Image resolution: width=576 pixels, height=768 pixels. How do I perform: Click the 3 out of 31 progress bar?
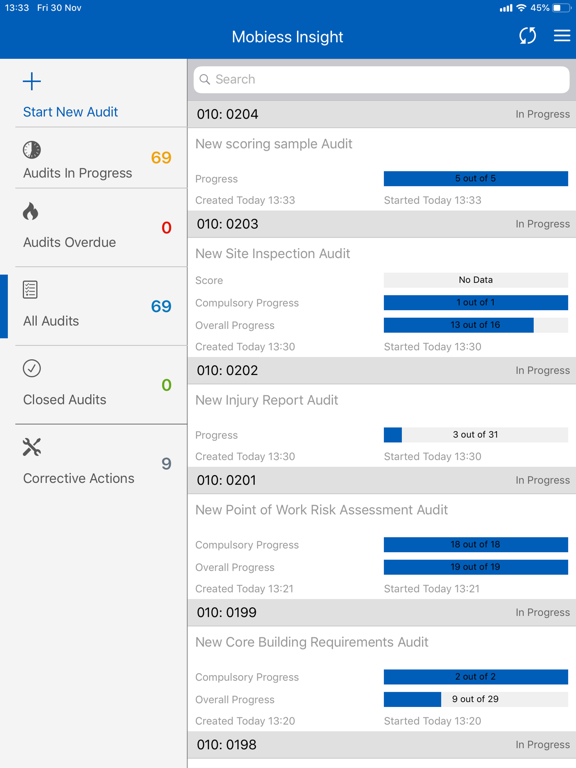coord(476,434)
